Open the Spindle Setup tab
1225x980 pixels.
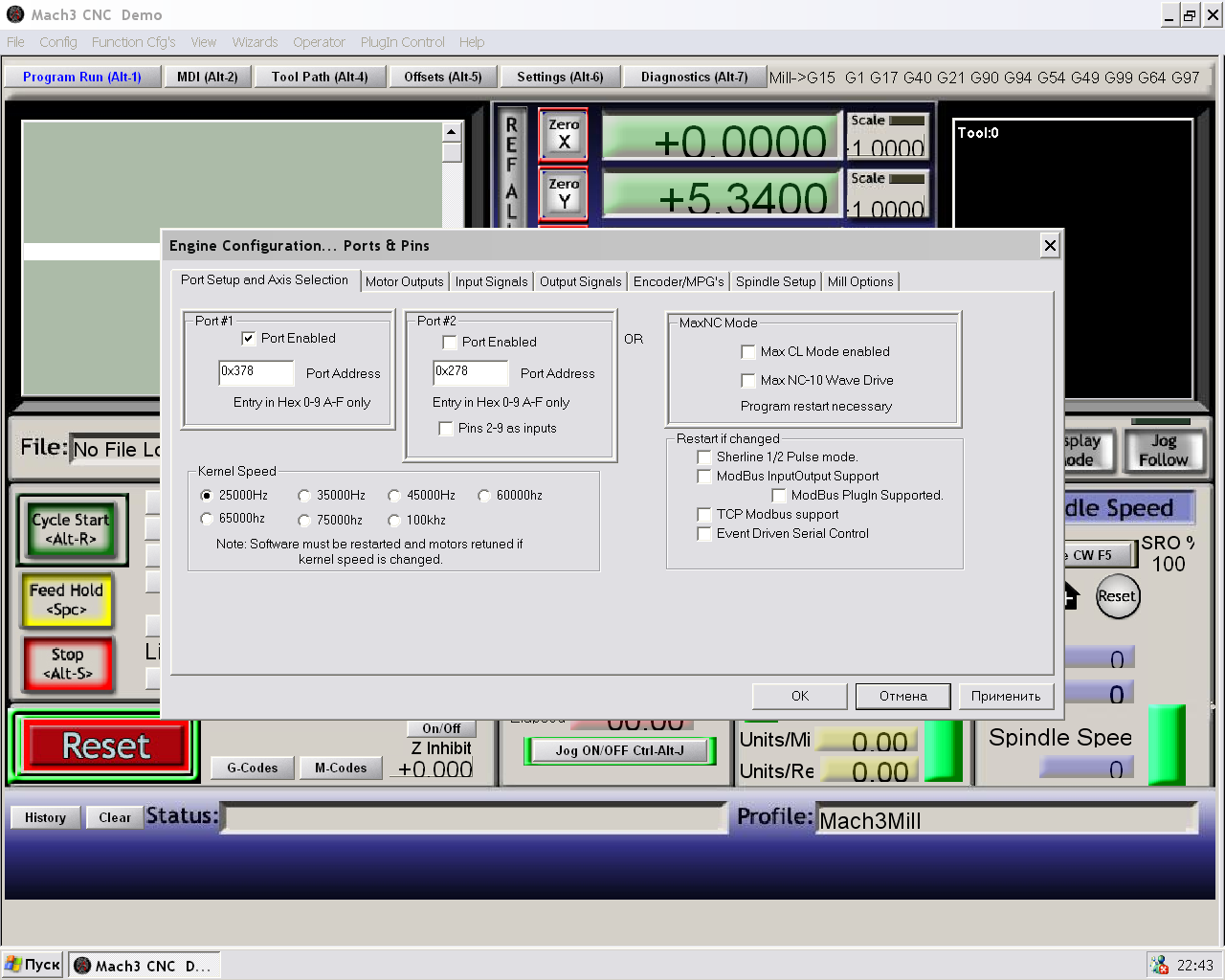[775, 281]
